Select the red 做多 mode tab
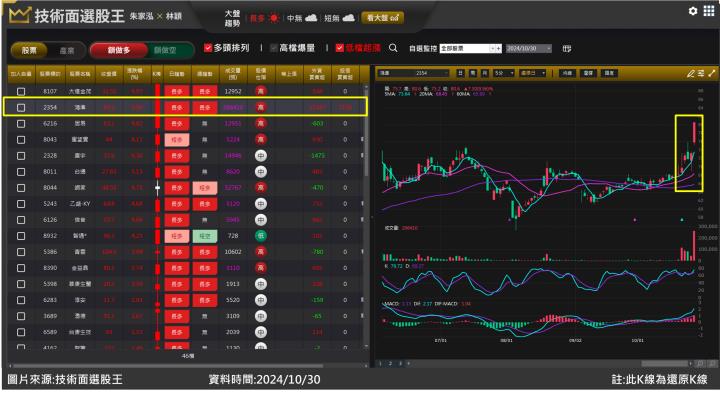720x393 pixels. [119, 50]
